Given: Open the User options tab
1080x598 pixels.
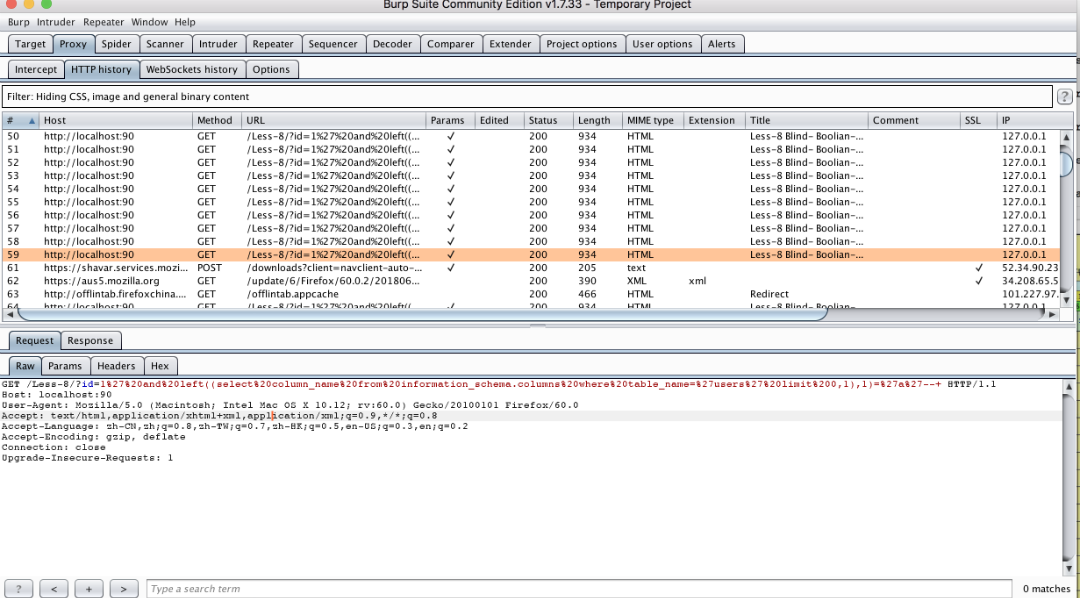Looking at the screenshot, I should 663,44.
